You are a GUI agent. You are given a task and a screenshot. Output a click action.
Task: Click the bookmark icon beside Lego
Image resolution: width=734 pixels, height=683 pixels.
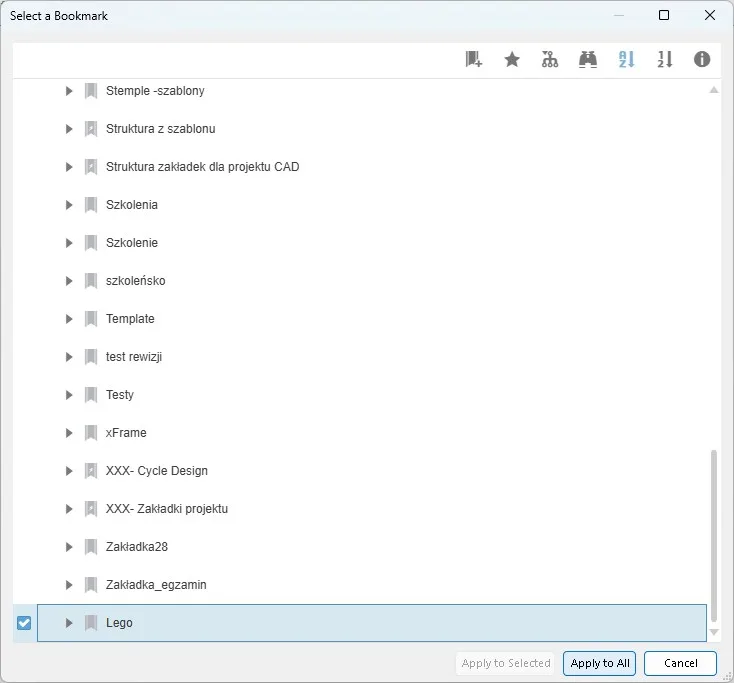point(91,623)
